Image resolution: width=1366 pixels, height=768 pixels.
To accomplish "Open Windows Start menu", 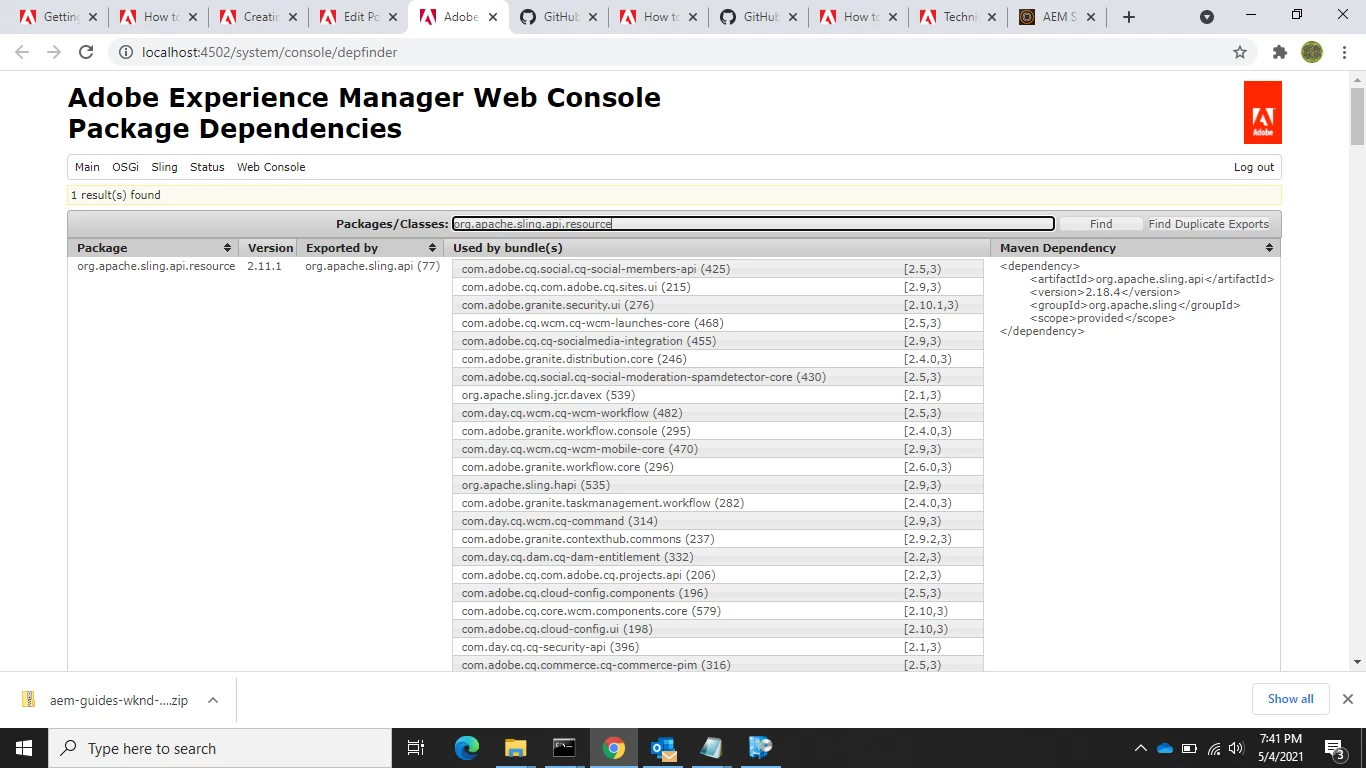I will coord(23,748).
